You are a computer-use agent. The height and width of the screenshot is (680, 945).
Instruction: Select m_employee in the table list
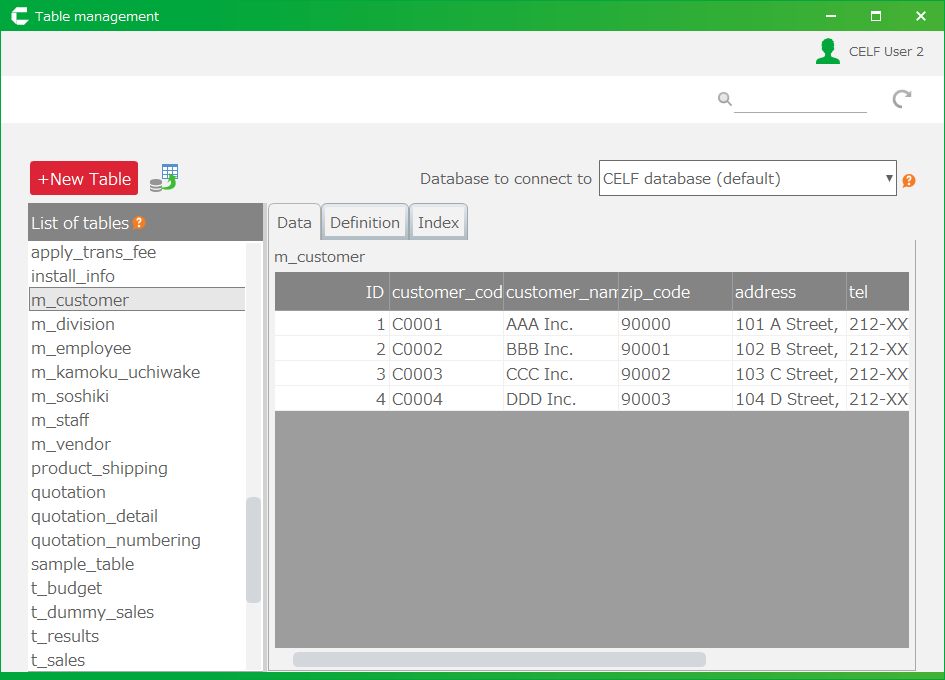click(81, 348)
